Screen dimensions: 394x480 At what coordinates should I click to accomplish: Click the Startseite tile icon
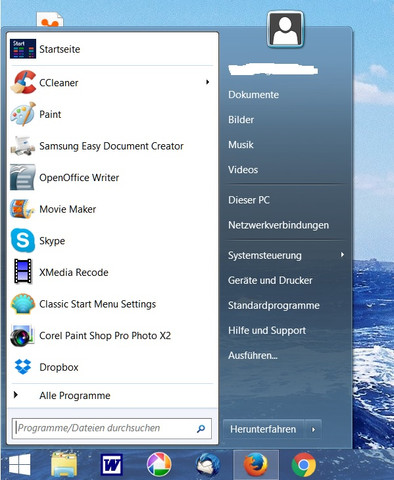click(x=23, y=49)
